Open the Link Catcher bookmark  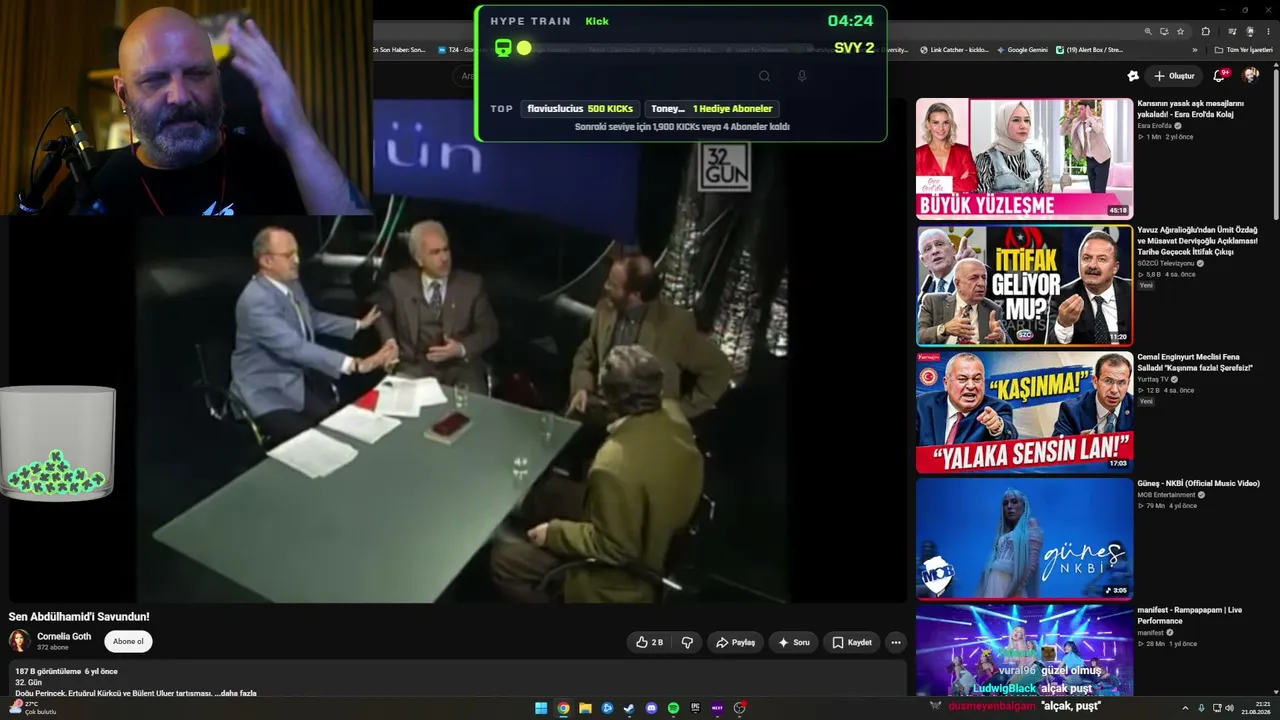[x=954, y=49]
